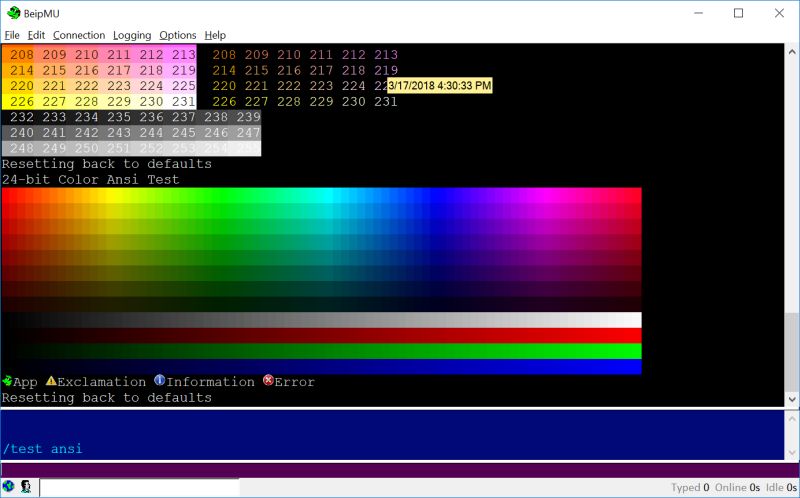The height and width of the screenshot is (498, 800).
Task: Click the orange 208 text on black background
Action: click(224, 55)
